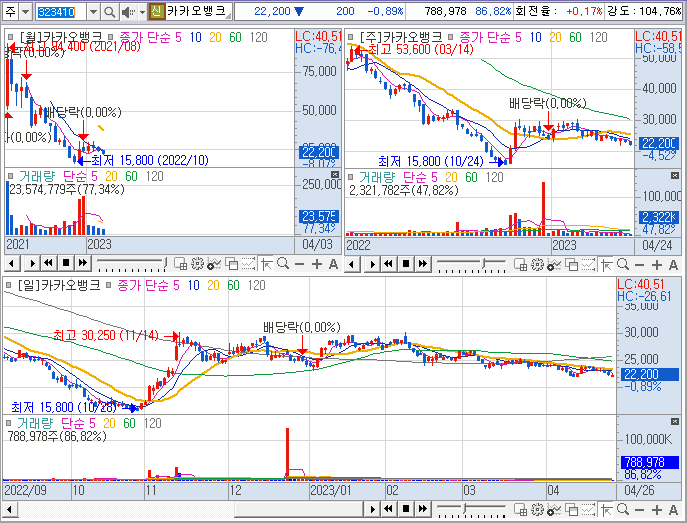The height and width of the screenshot is (523, 687).
Task: Zoom in weekly chart with plus icon
Action: click(657, 265)
